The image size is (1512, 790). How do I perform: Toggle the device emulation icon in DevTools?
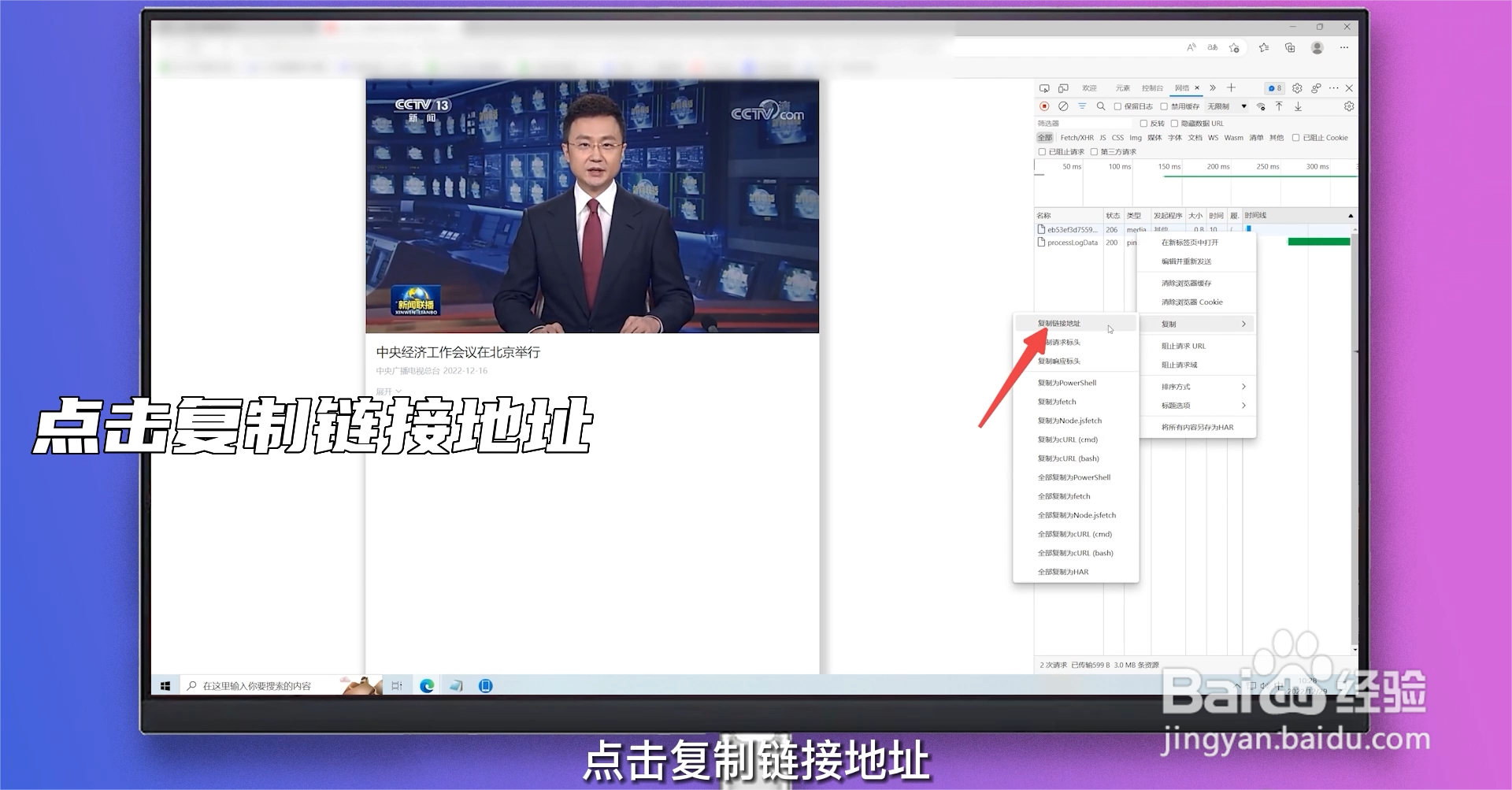tap(1063, 88)
